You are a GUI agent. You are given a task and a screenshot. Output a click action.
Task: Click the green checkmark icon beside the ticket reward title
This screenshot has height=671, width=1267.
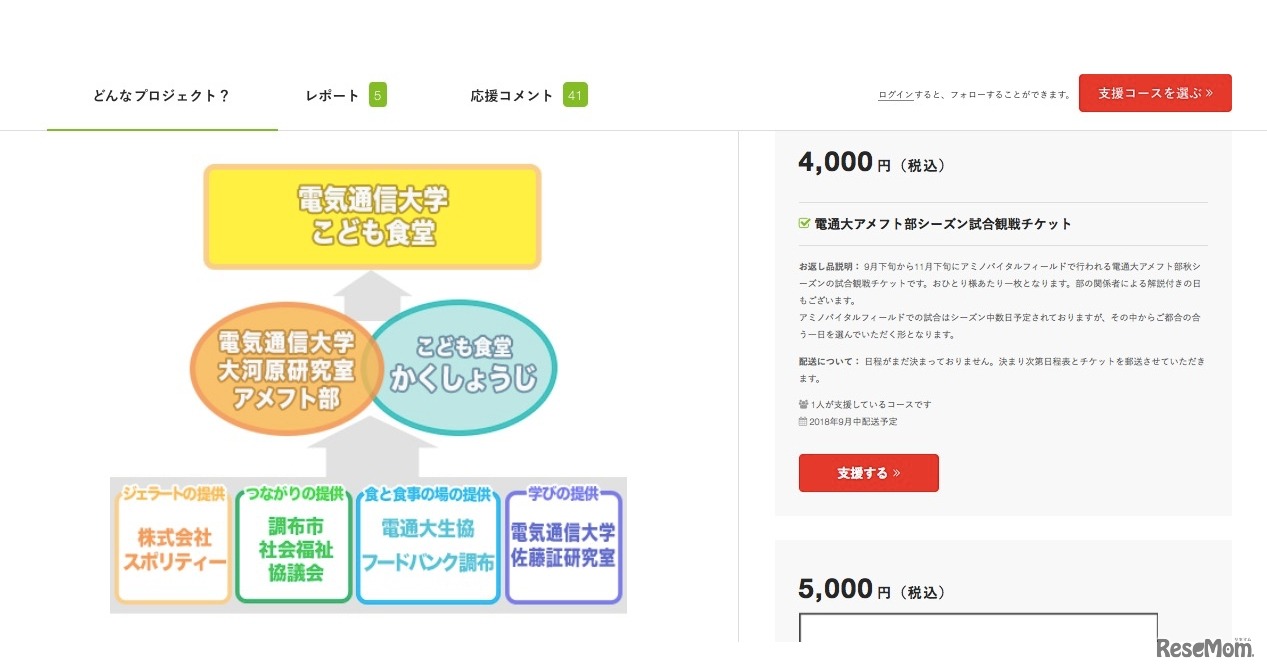tap(803, 224)
